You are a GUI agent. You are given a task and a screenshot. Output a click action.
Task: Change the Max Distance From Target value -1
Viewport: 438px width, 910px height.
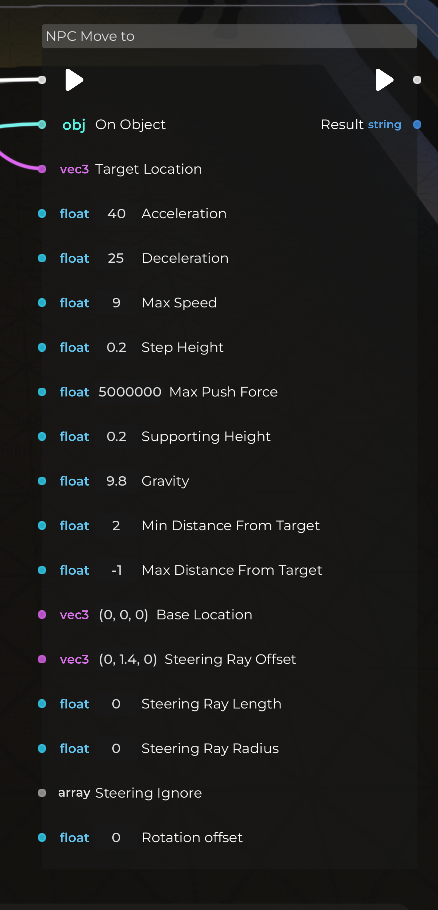(x=116, y=570)
